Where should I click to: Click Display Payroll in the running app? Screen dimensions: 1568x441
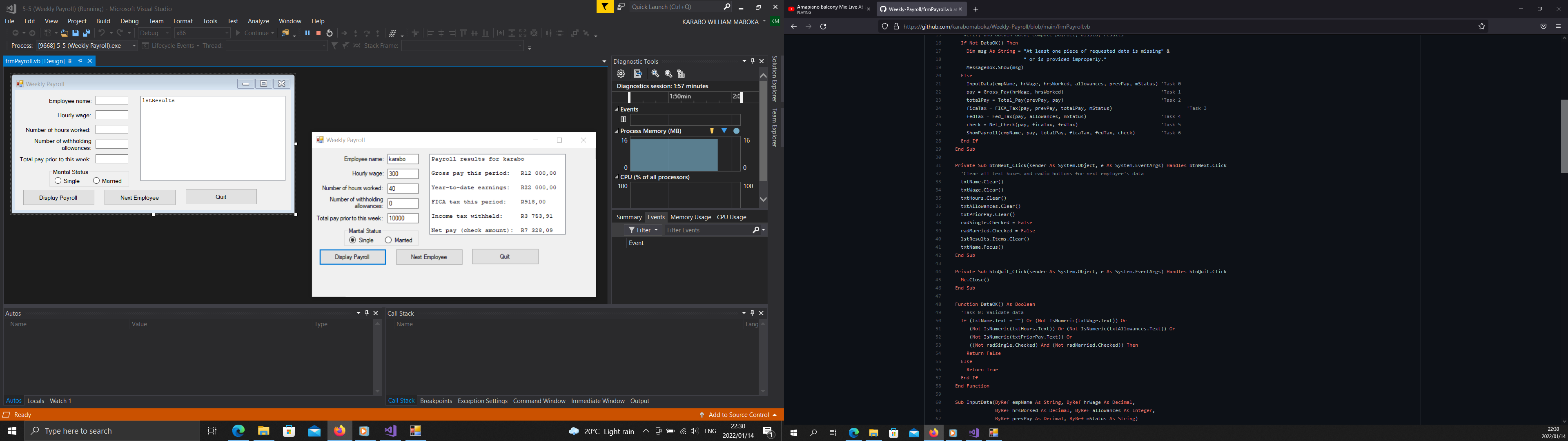pyautogui.click(x=352, y=257)
